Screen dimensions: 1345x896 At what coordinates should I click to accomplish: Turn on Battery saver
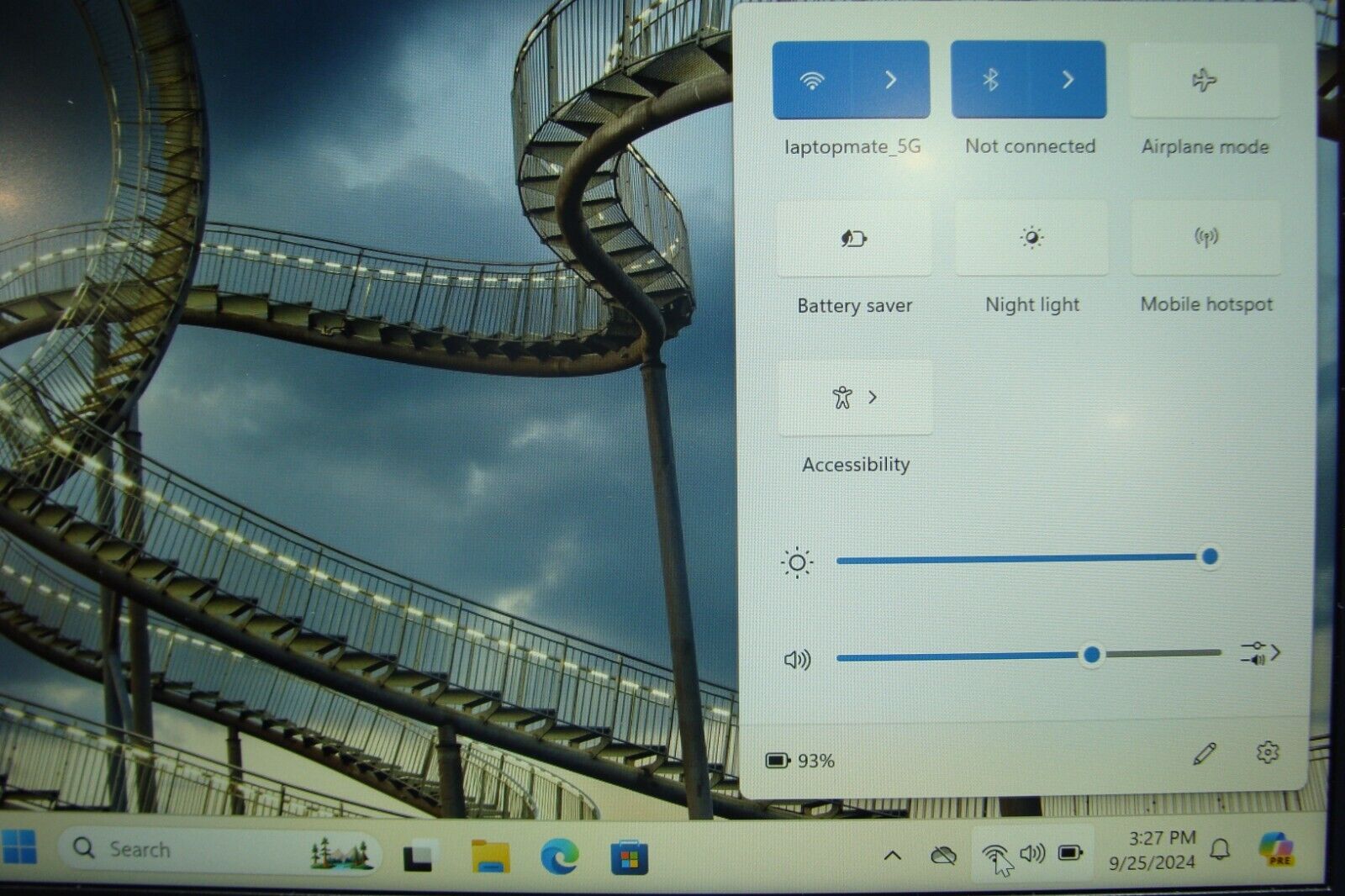854,240
